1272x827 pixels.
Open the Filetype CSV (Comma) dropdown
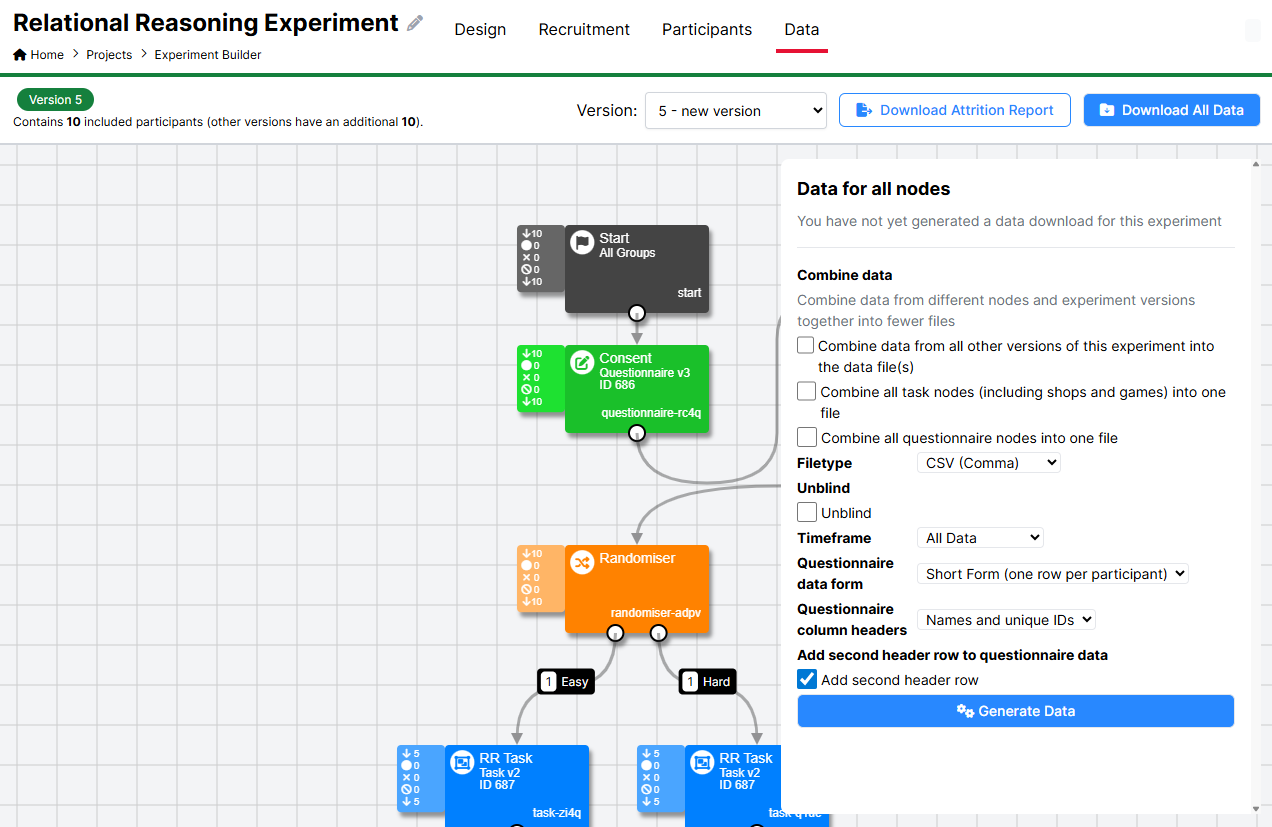click(x=988, y=463)
